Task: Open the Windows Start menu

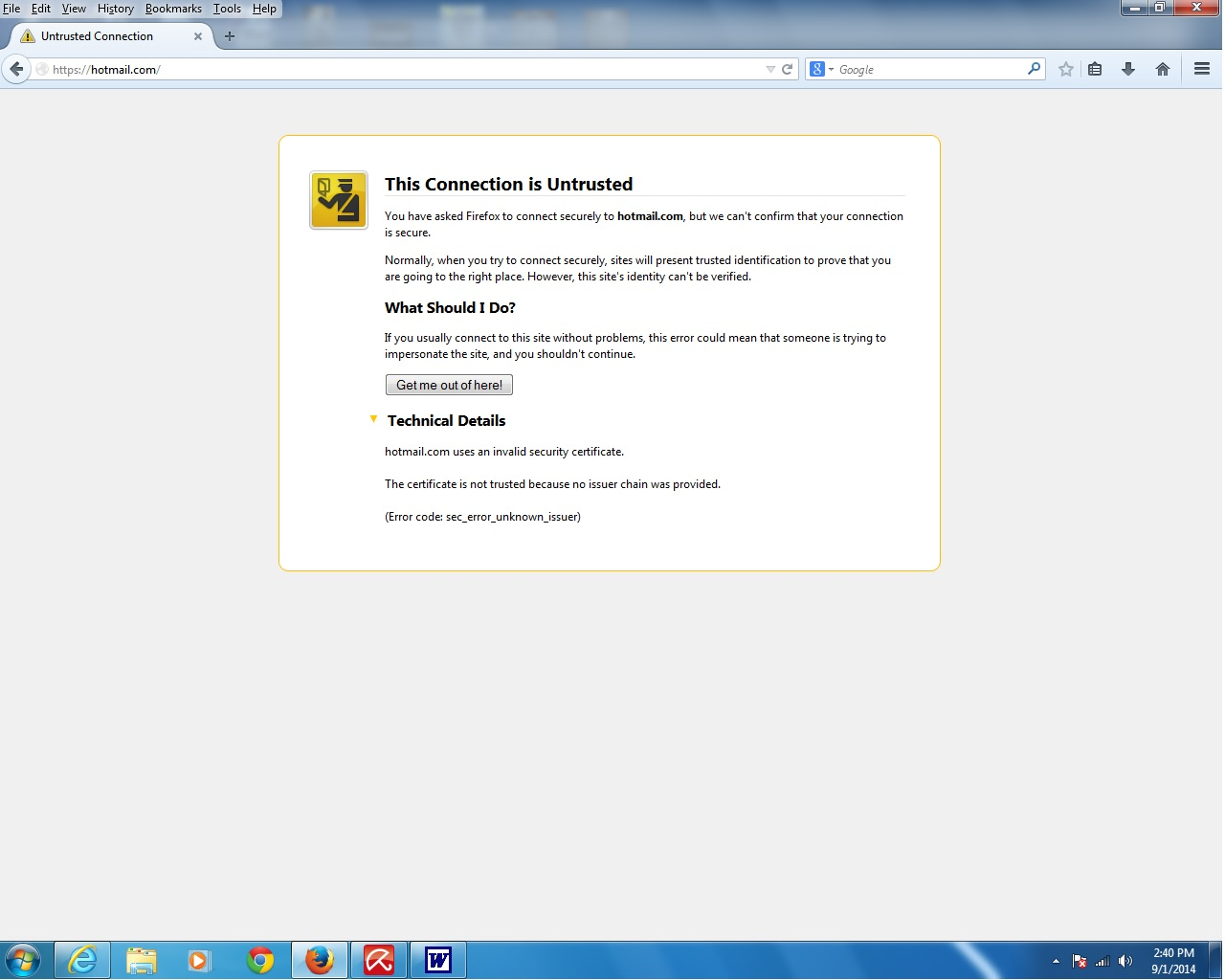Action: tap(23, 960)
